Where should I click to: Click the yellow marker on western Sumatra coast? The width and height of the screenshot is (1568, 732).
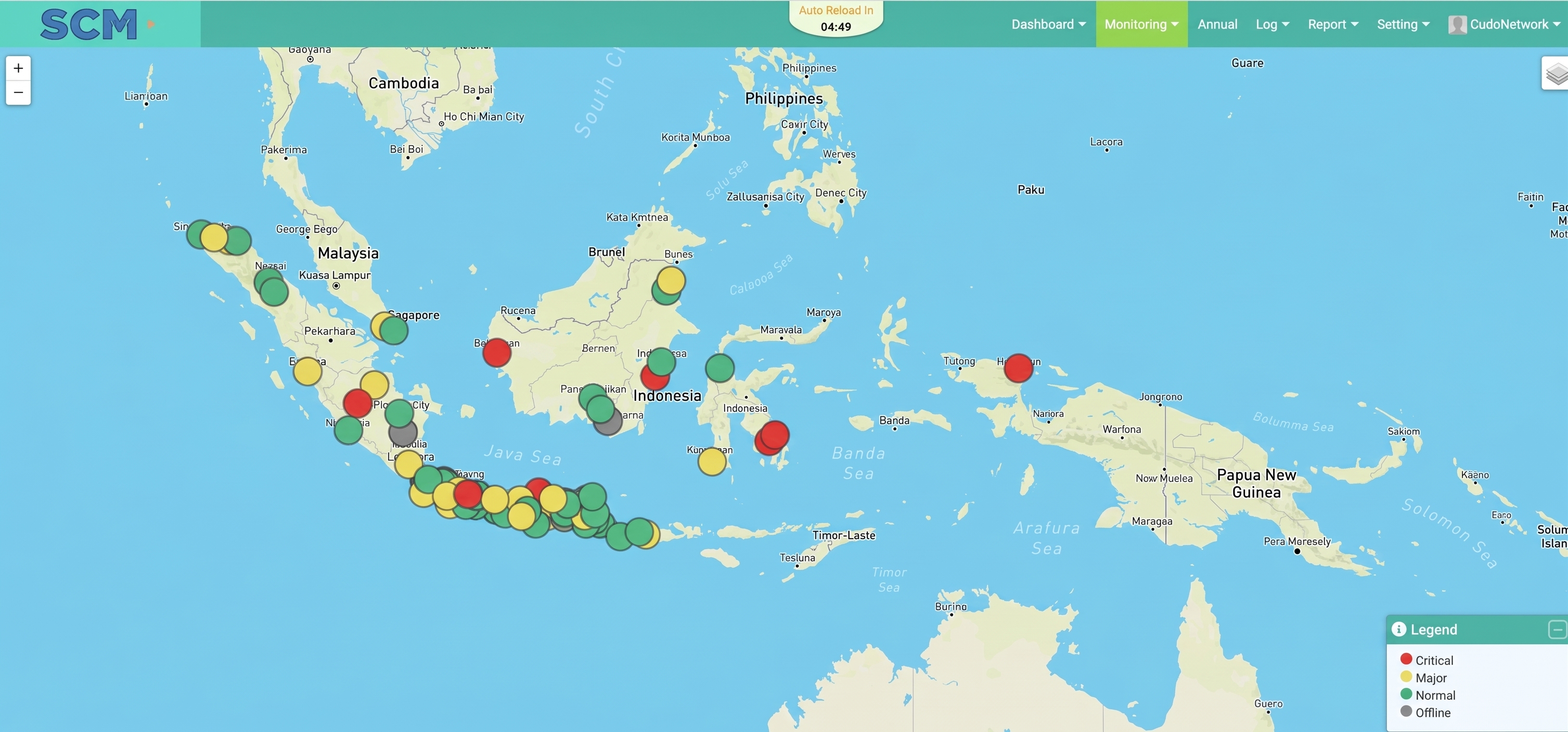pos(307,371)
